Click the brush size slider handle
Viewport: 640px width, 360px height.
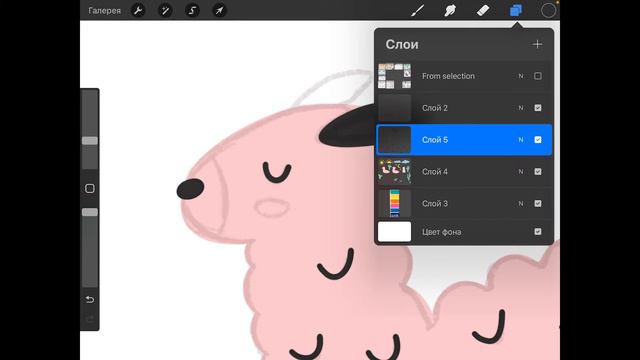click(x=90, y=141)
